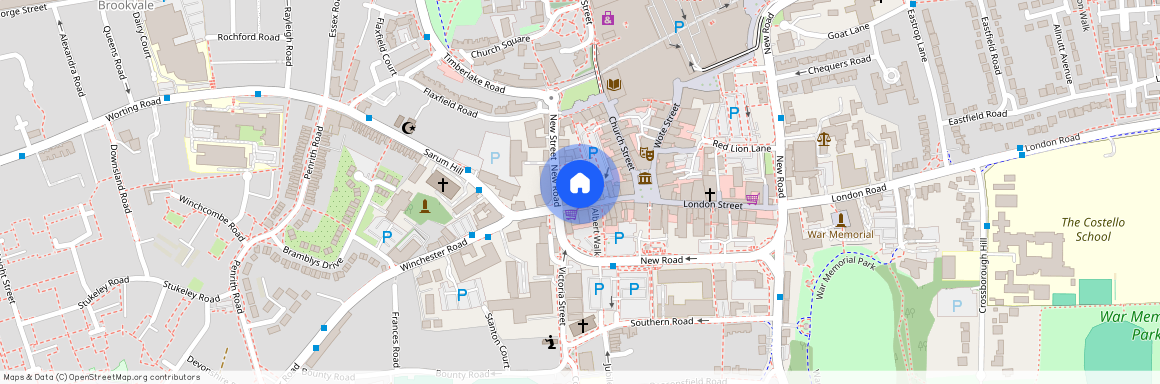1160x384 pixels.
Task: Click the purple shopping bag icon at the map's top
Action: click(x=607, y=17)
